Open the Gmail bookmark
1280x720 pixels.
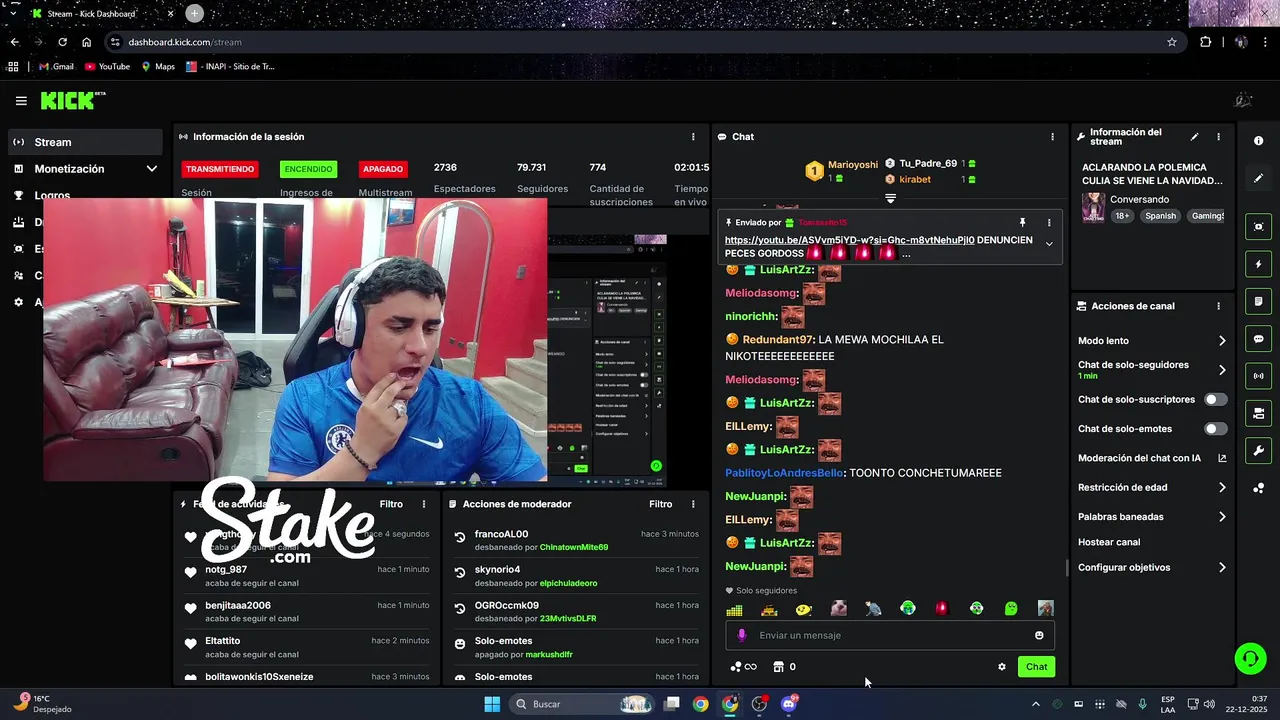[56, 67]
